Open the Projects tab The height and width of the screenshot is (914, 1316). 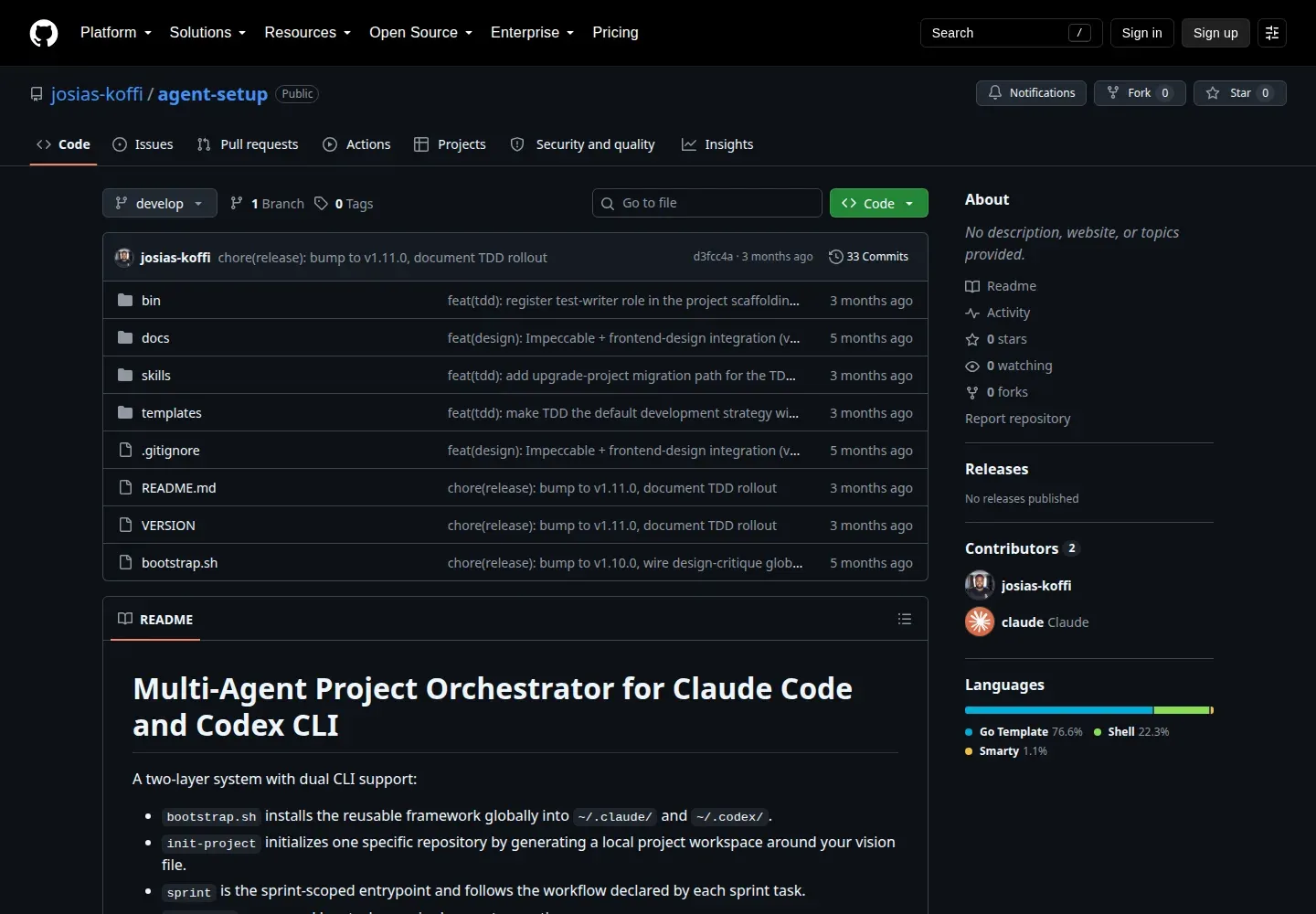click(450, 144)
